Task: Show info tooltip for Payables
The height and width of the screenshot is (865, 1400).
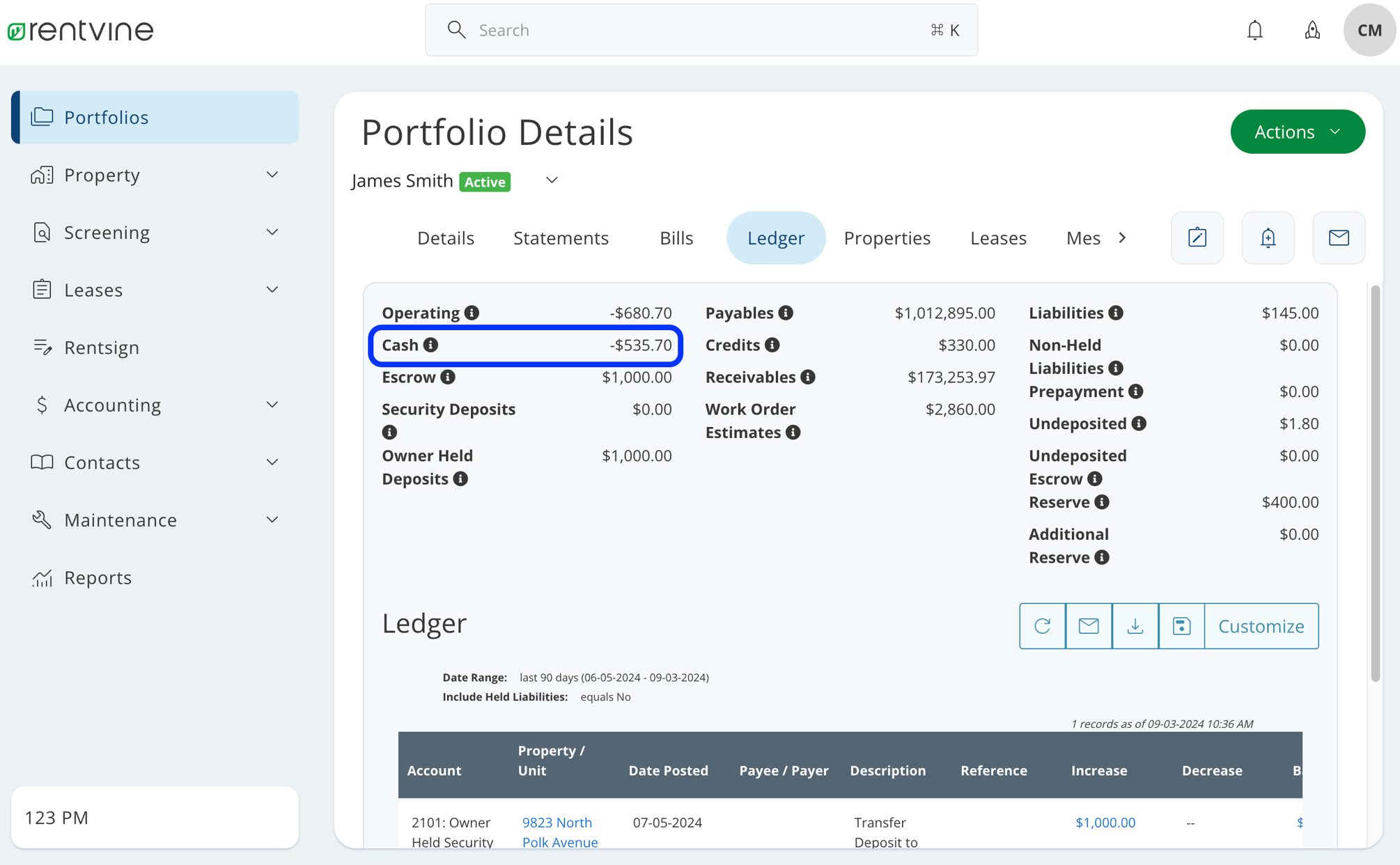Action: pos(786,313)
